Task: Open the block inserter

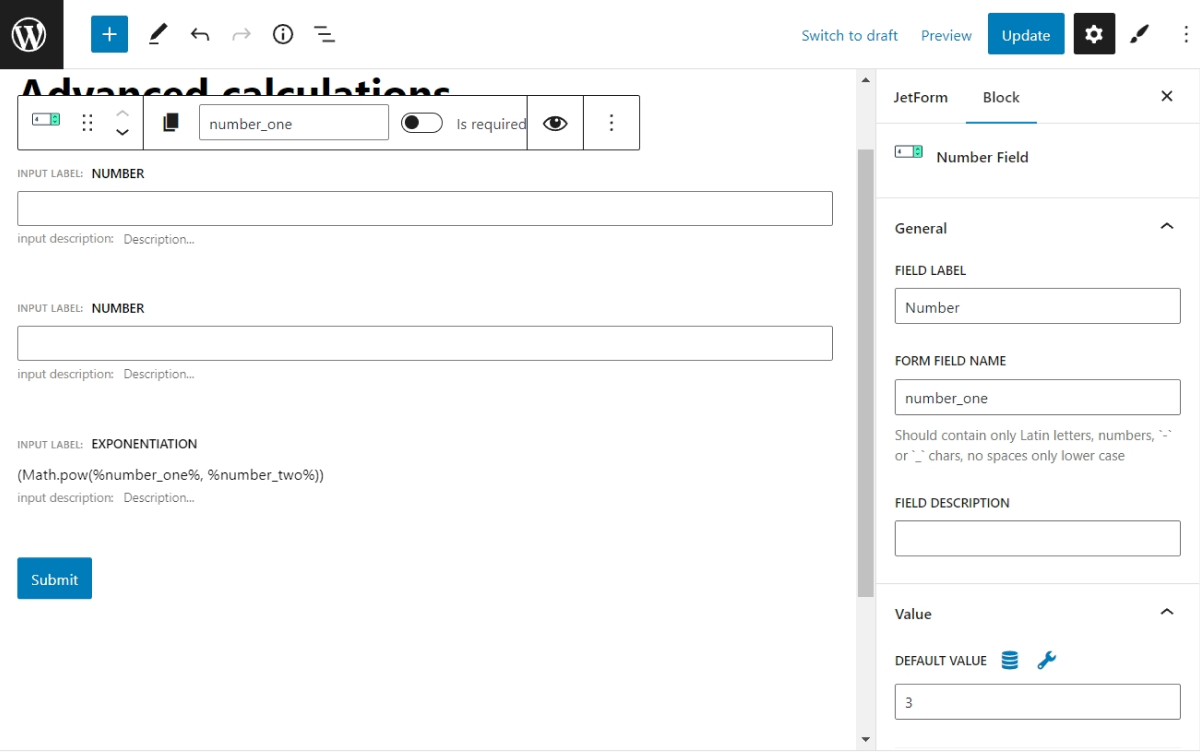Action: pos(109,33)
